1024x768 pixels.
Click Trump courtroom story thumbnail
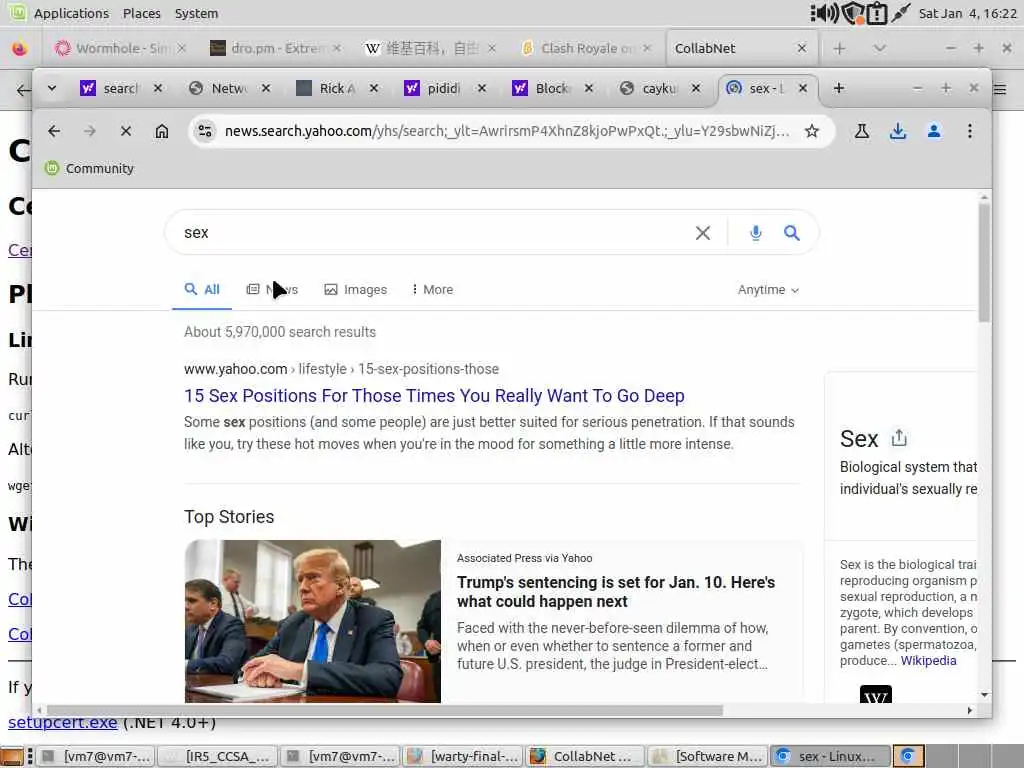313,621
